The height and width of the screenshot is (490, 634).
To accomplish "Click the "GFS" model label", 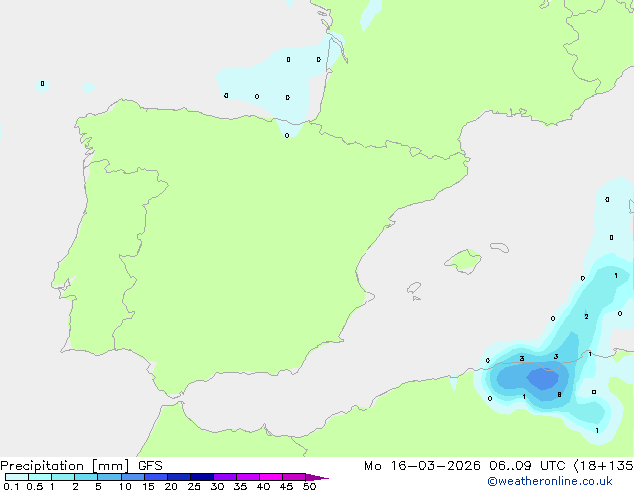I will pyautogui.click(x=150, y=466).
